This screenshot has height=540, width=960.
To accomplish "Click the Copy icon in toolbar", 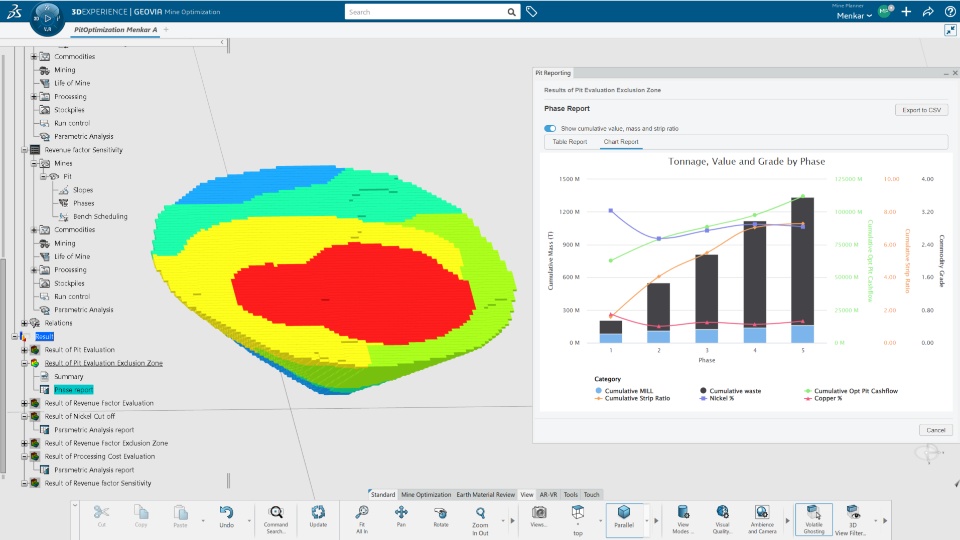I will [x=141, y=512].
